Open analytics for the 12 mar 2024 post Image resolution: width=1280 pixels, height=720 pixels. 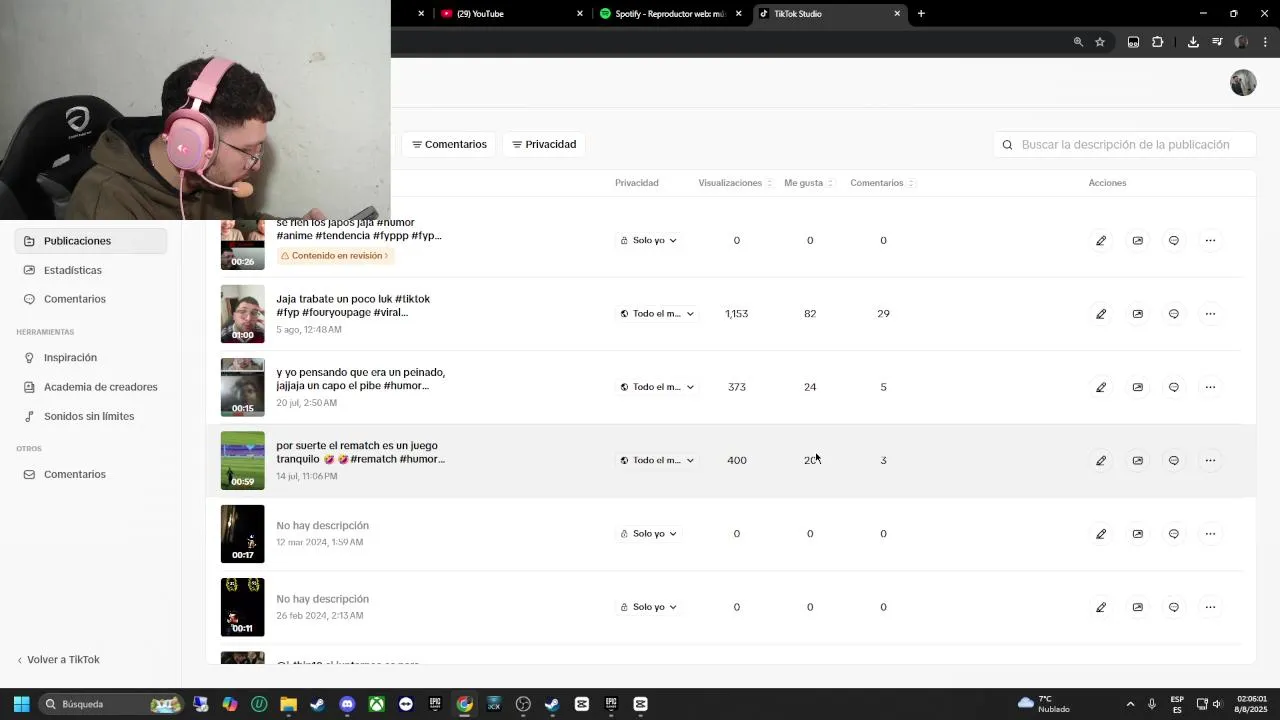[x=1137, y=534]
